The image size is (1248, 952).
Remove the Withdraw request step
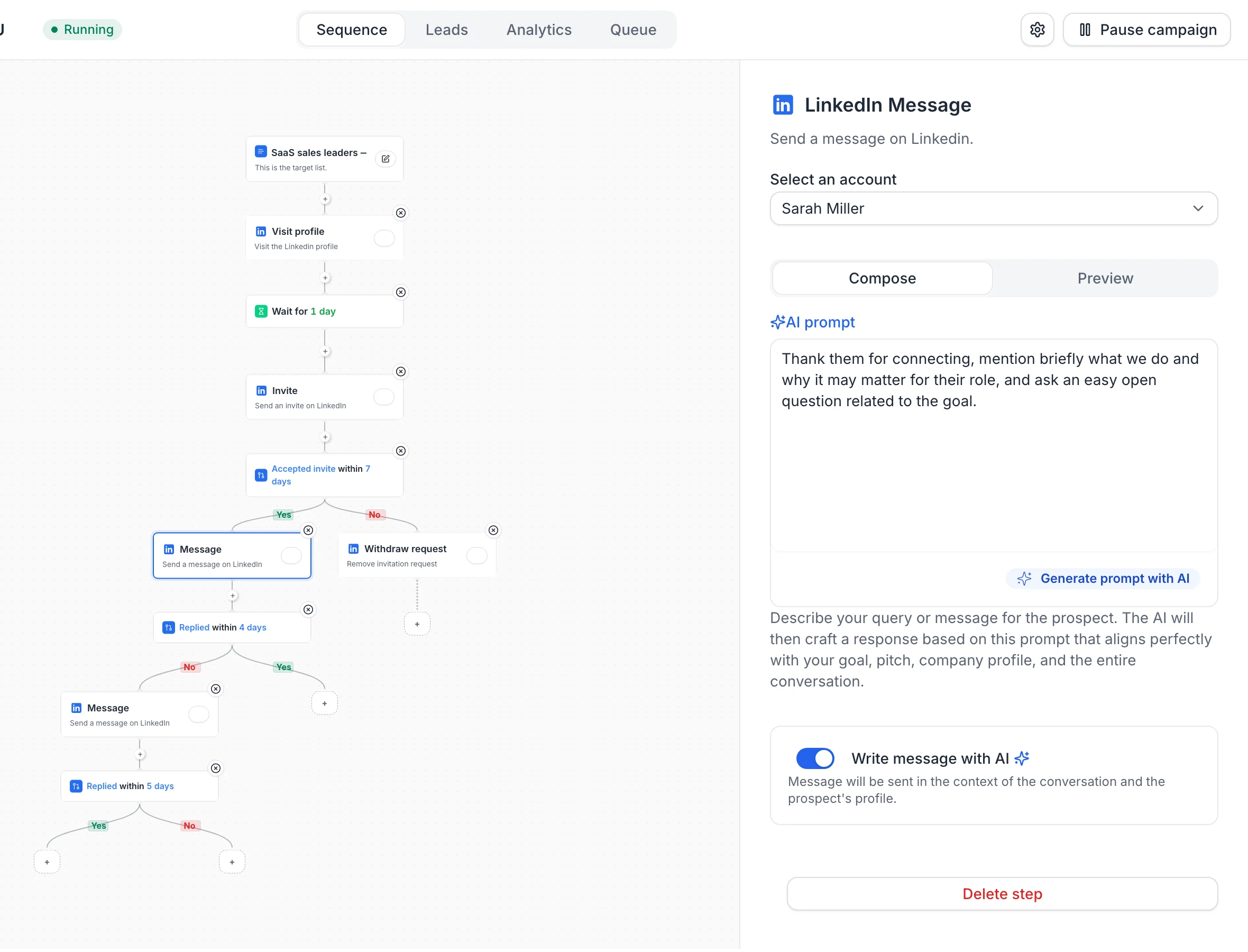point(493,530)
